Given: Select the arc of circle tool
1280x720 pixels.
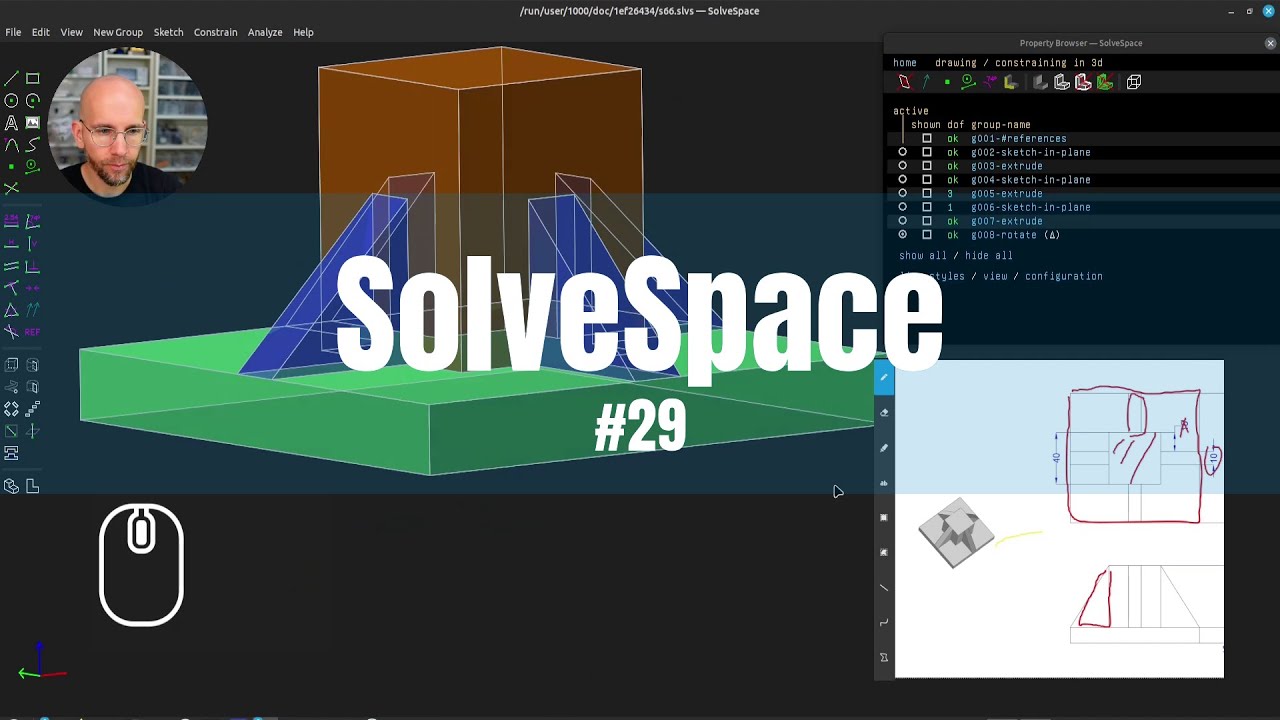Looking at the screenshot, I should point(32,100).
